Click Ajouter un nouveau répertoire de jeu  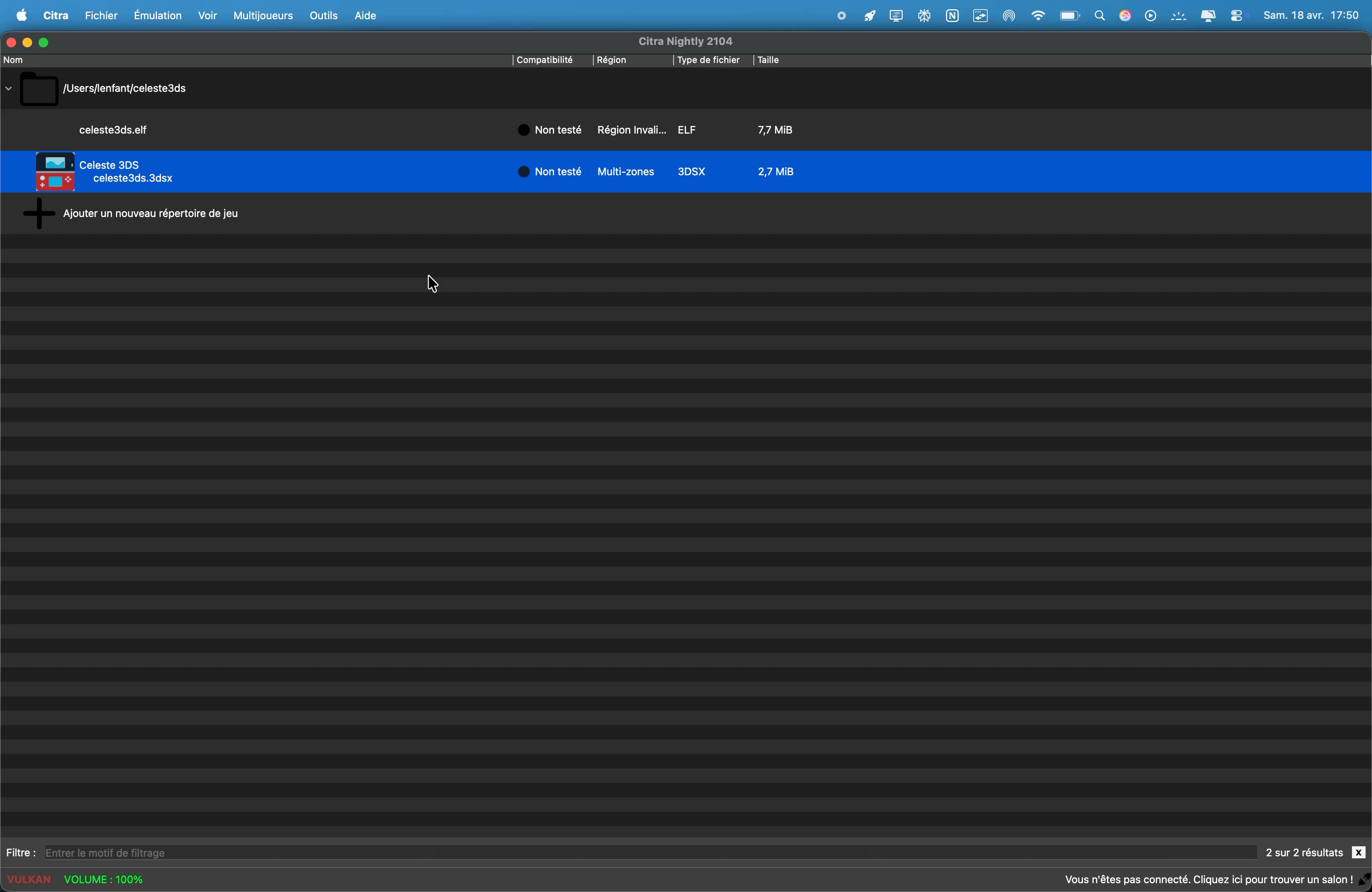151,214
